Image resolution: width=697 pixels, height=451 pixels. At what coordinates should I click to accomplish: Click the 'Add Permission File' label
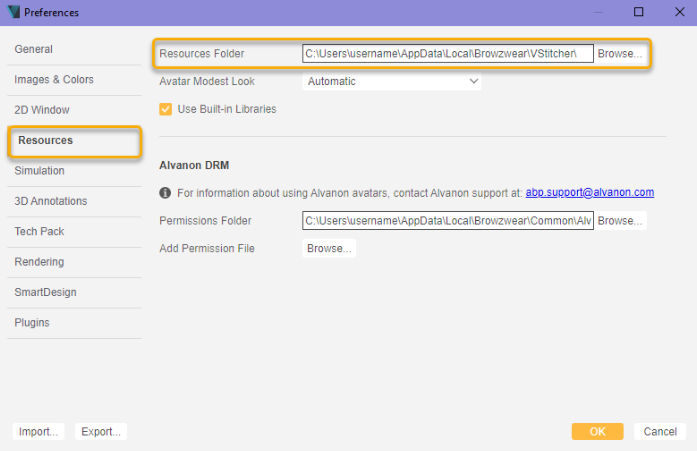(207, 248)
